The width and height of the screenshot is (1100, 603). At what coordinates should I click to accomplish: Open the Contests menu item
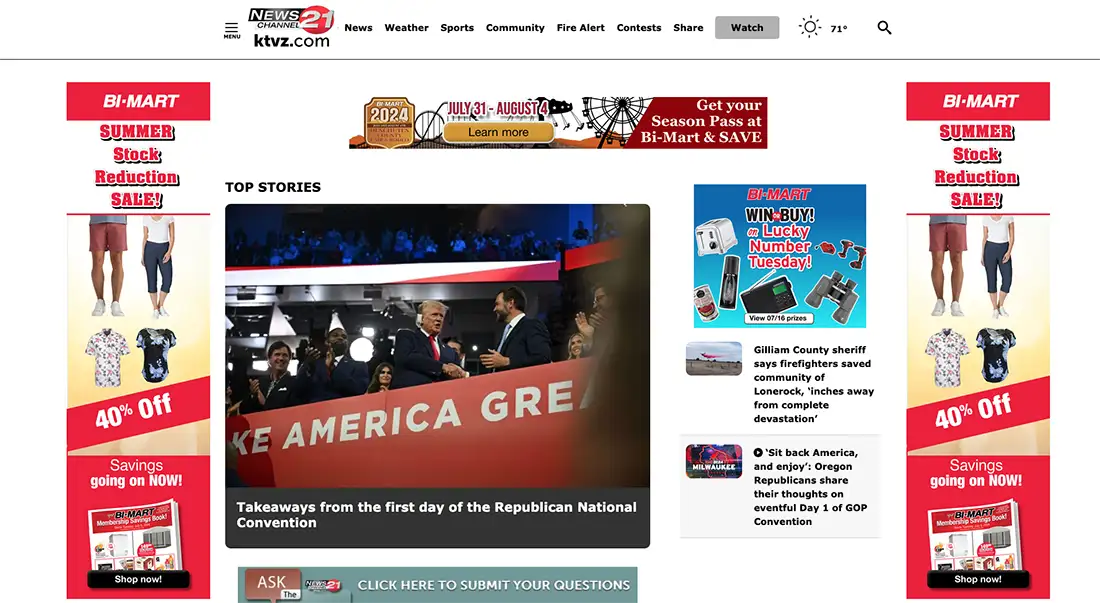click(x=638, y=27)
